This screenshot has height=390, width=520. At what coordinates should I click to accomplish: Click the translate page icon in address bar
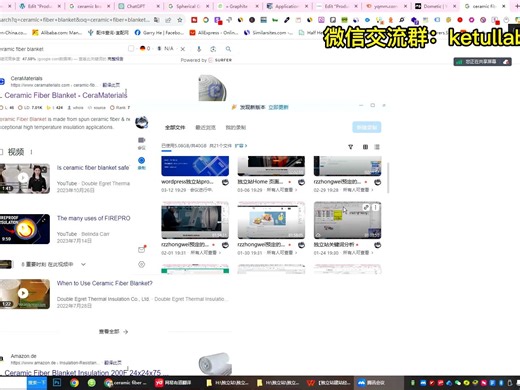pos(156,20)
